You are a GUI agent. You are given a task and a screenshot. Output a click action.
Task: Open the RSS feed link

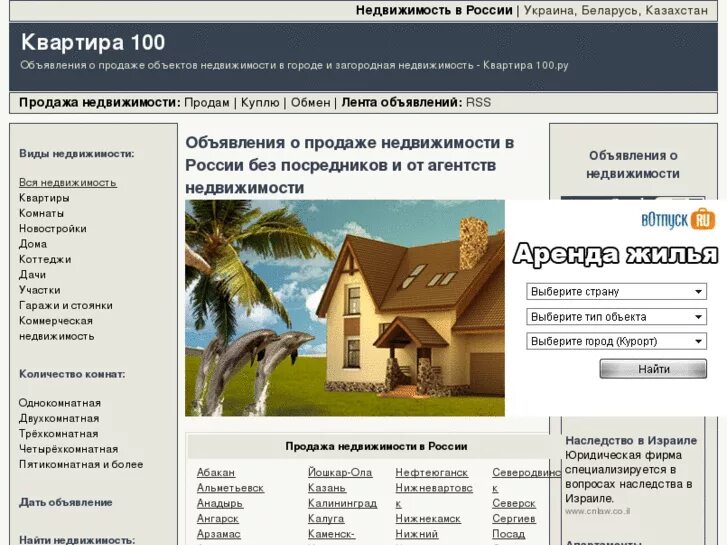[x=478, y=103]
